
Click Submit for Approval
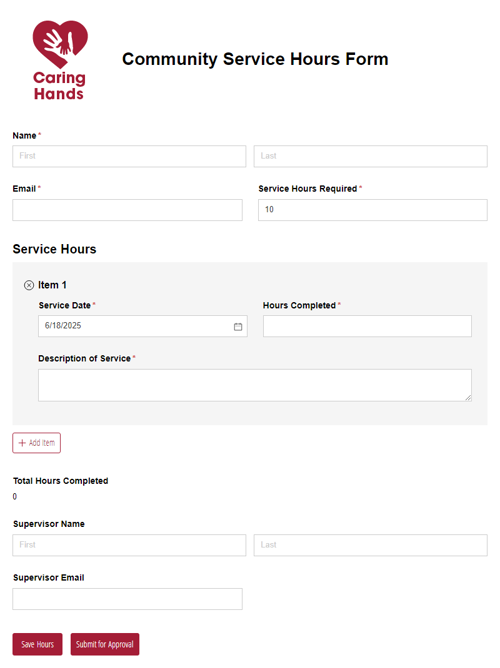click(105, 644)
